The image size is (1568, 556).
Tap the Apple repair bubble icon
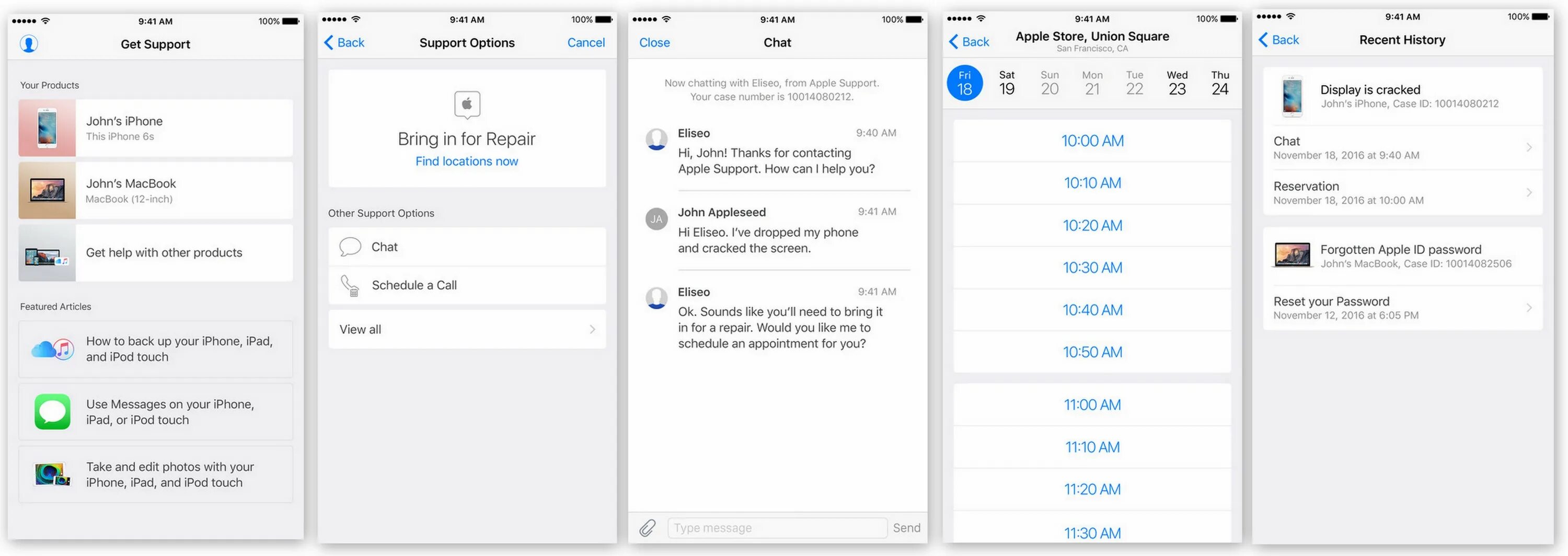coord(467,105)
